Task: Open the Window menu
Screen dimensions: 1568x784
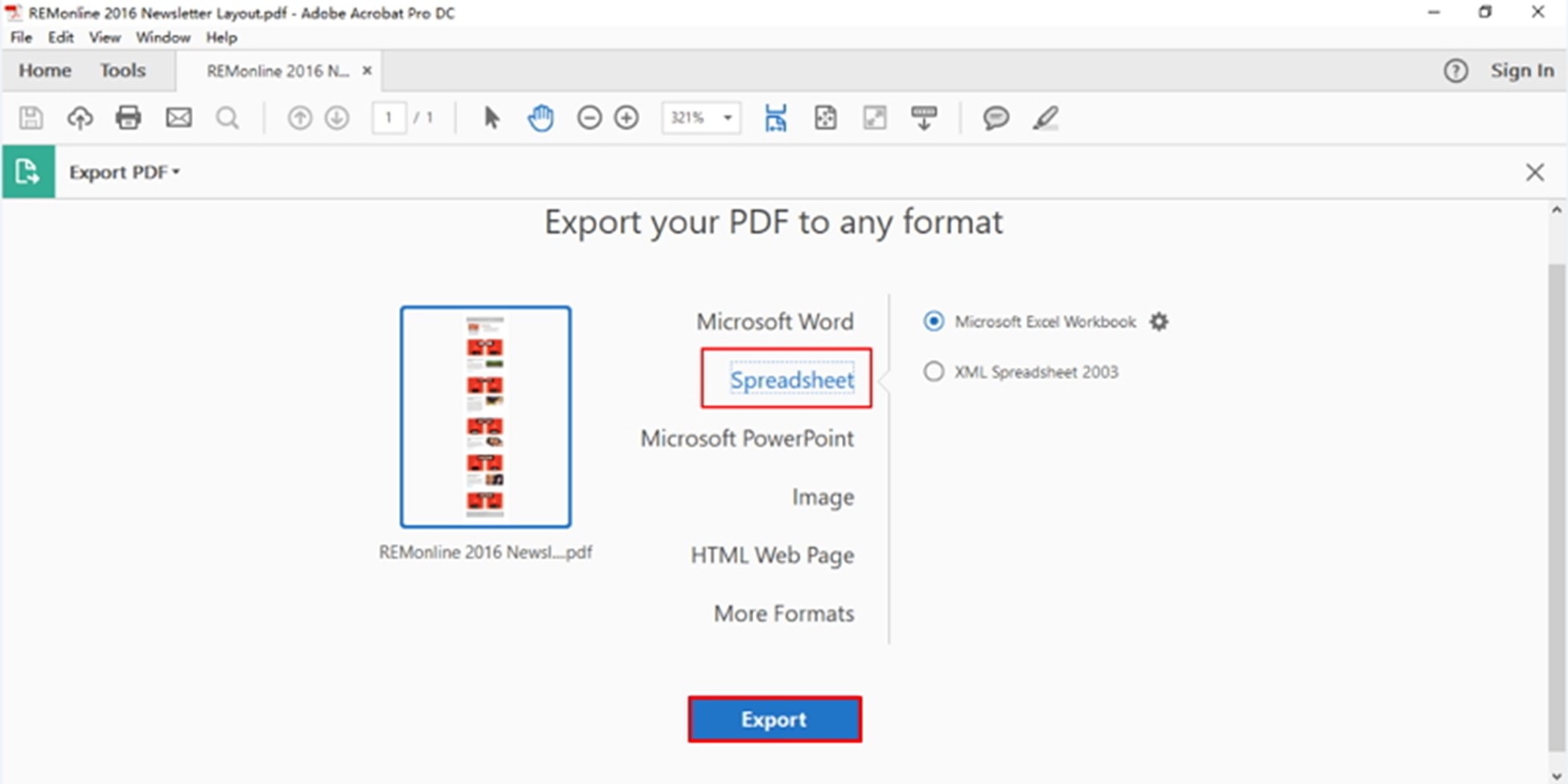Action: click(163, 38)
